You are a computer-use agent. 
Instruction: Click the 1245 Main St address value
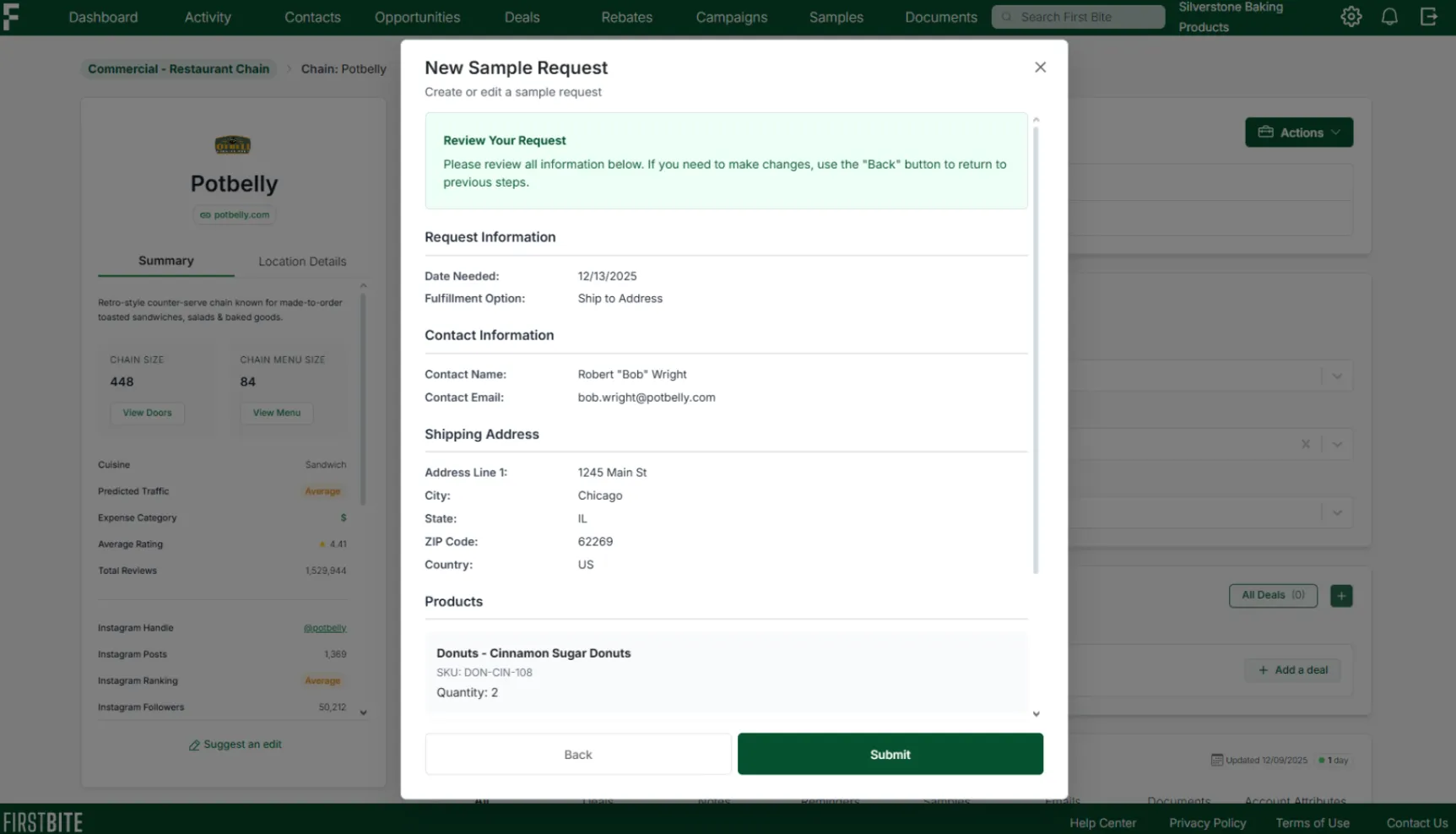(x=612, y=473)
